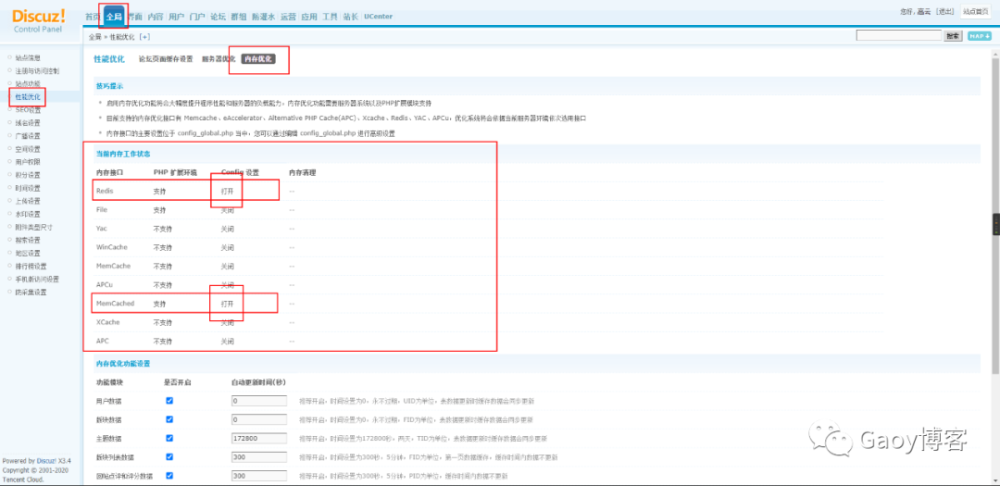This screenshot has width=1000, height=486.
Task: Open SEO设置 in the sidebar
Action: tap(28, 110)
